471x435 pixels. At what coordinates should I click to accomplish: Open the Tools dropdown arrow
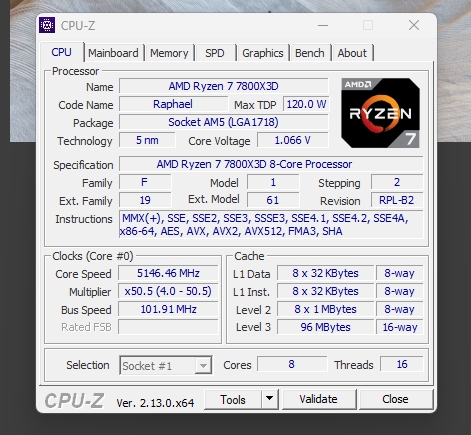pyautogui.click(x=270, y=399)
